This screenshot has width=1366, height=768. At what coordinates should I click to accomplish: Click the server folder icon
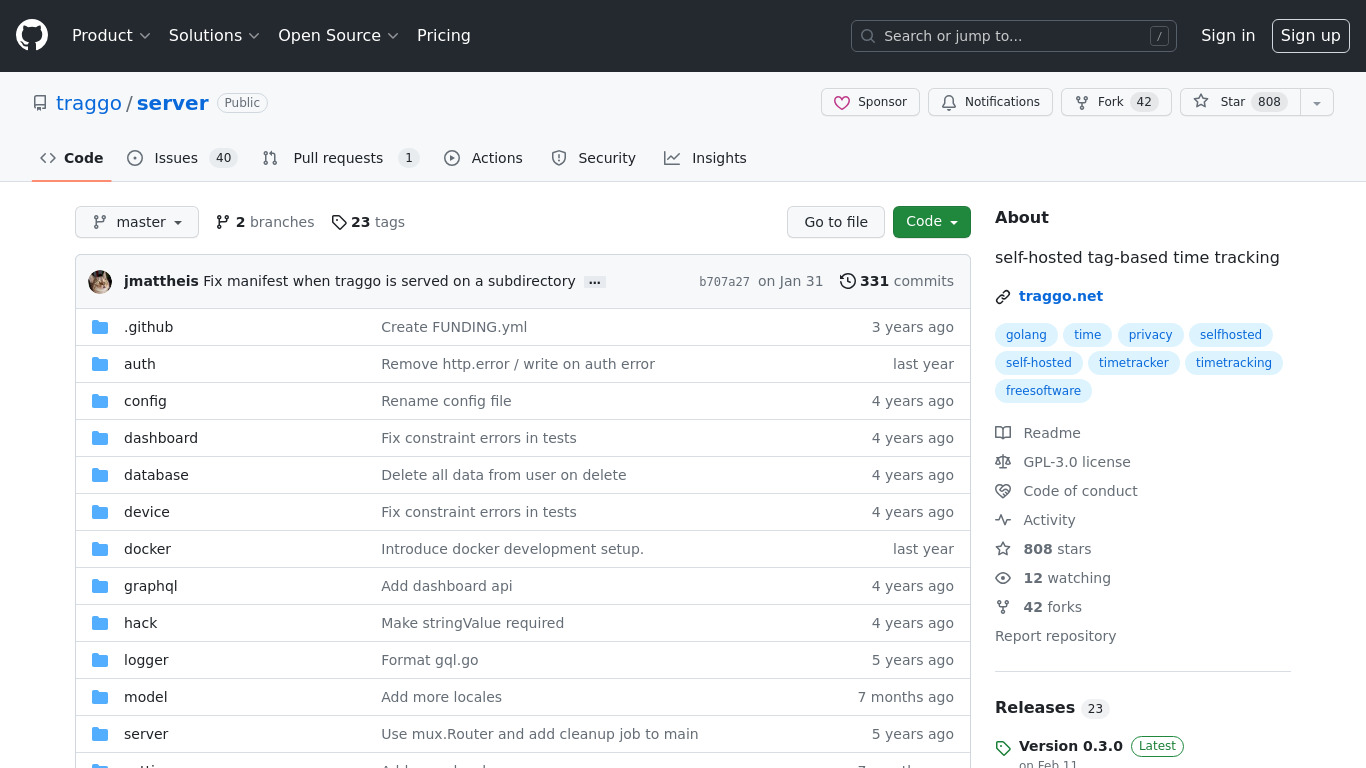coord(100,734)
